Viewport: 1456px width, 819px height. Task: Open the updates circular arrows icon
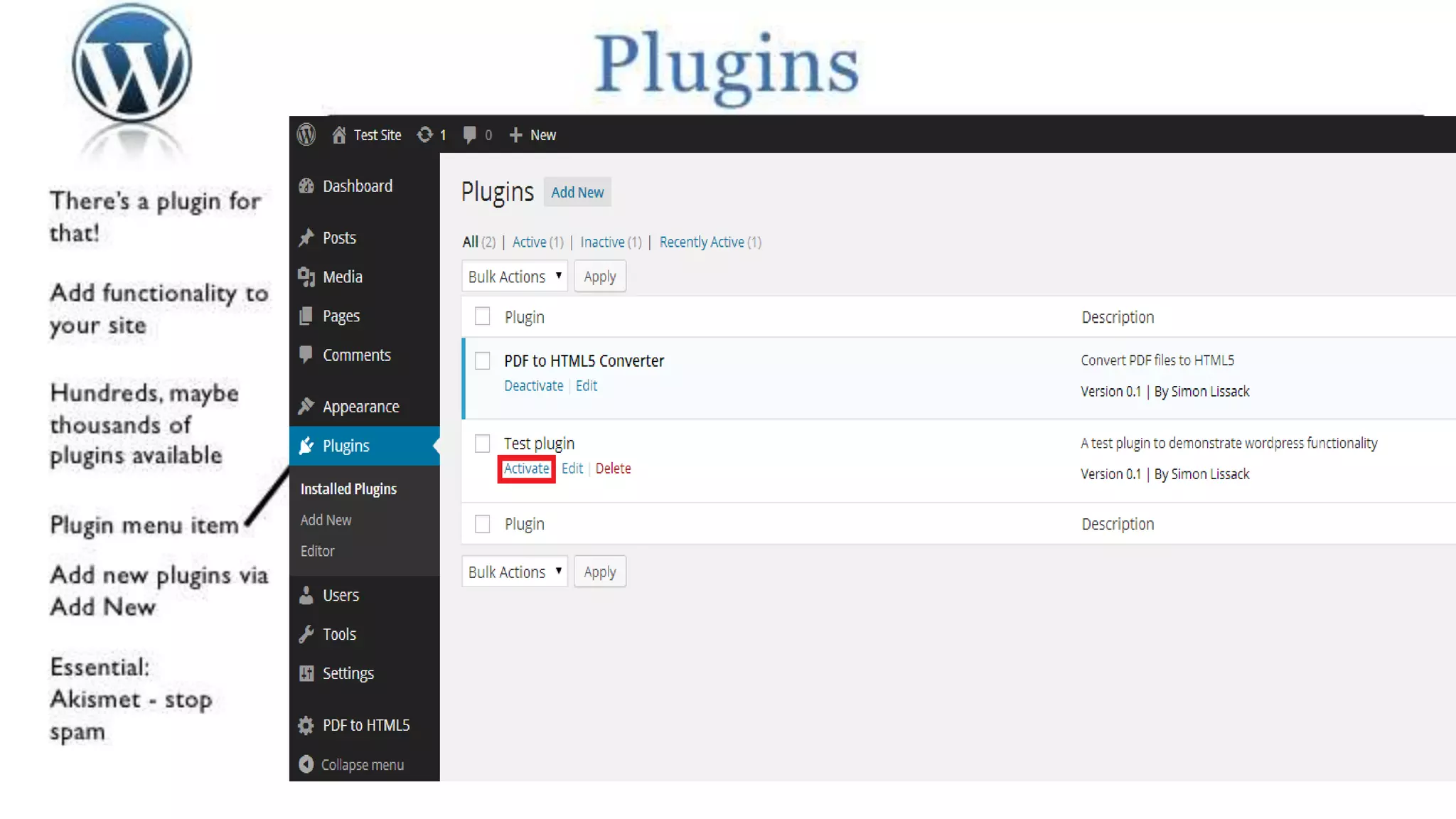(424, 134)
